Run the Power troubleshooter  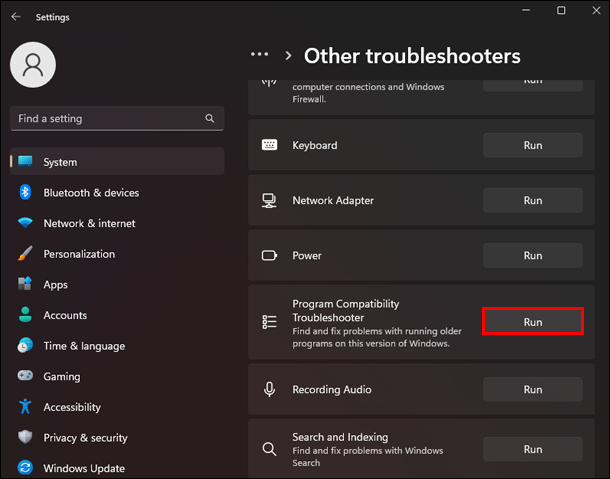click(x=533, y=255)
